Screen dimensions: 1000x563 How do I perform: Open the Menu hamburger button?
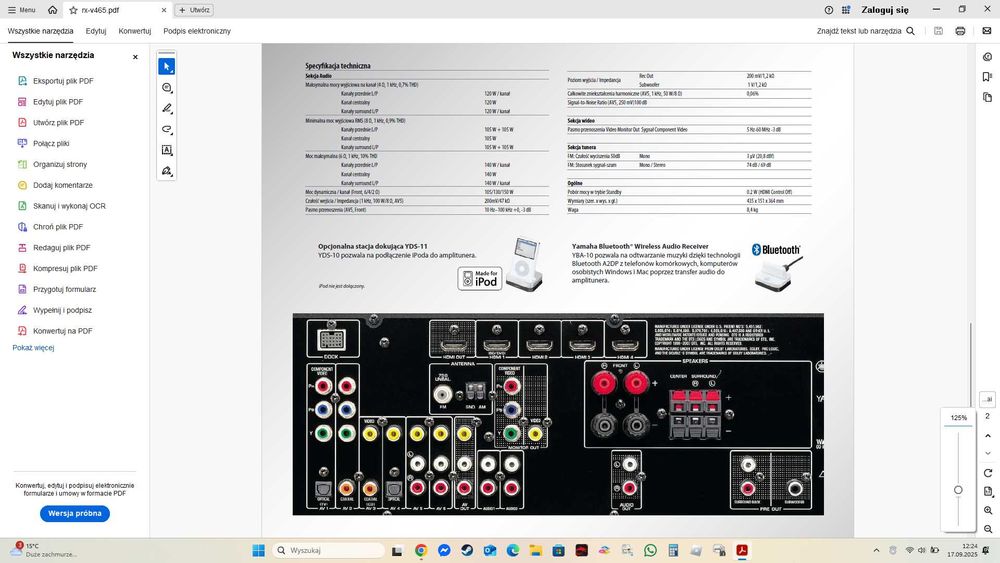coord(21,10)
